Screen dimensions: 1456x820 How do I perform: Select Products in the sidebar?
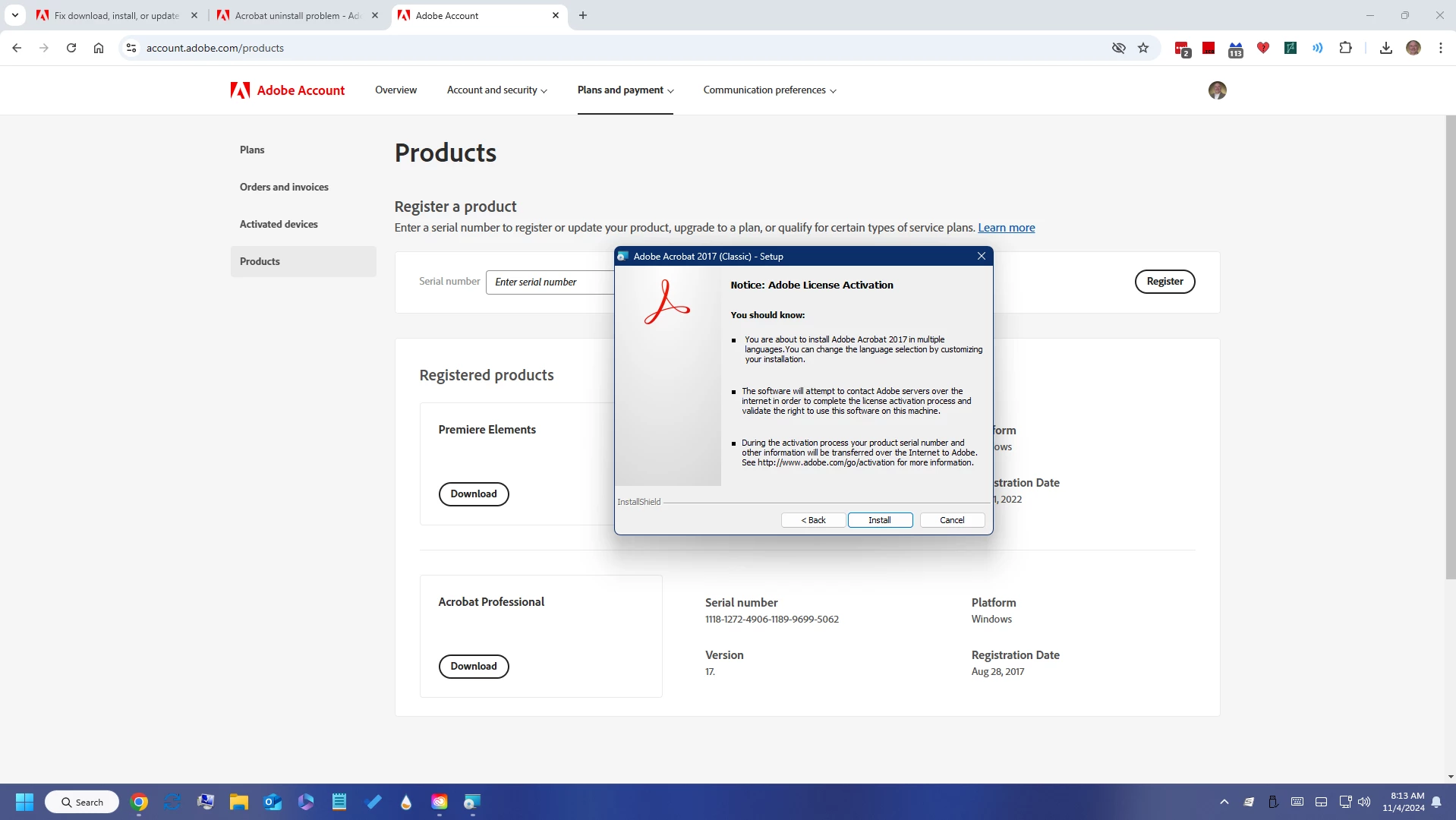click(x=304, y=261)
